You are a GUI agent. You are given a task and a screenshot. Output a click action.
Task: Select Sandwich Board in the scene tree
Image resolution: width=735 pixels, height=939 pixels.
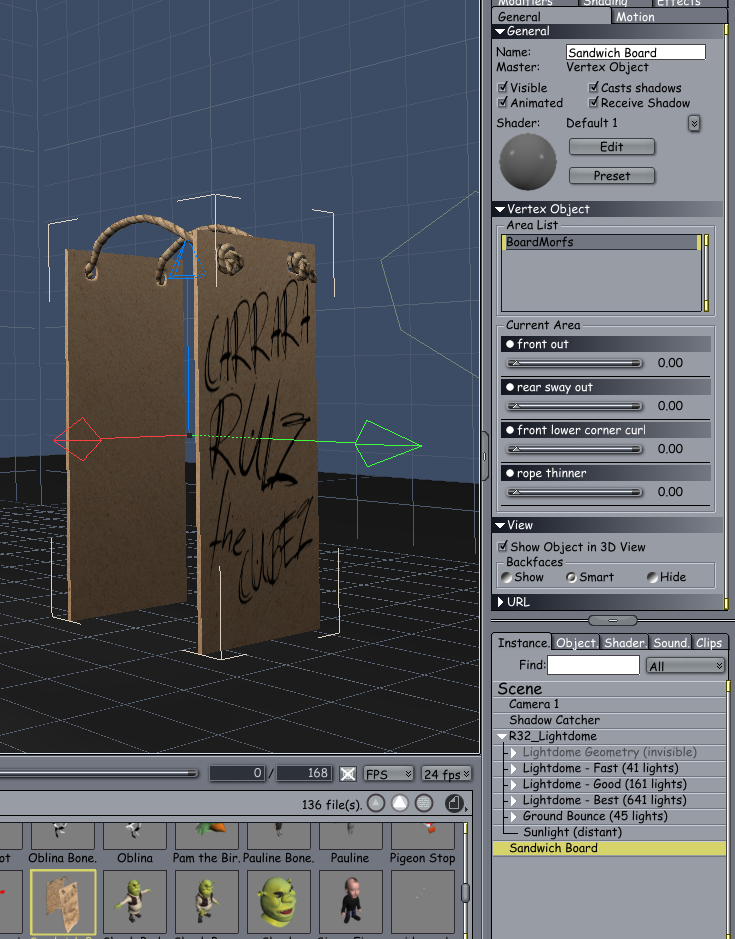(x=609, y=848)
